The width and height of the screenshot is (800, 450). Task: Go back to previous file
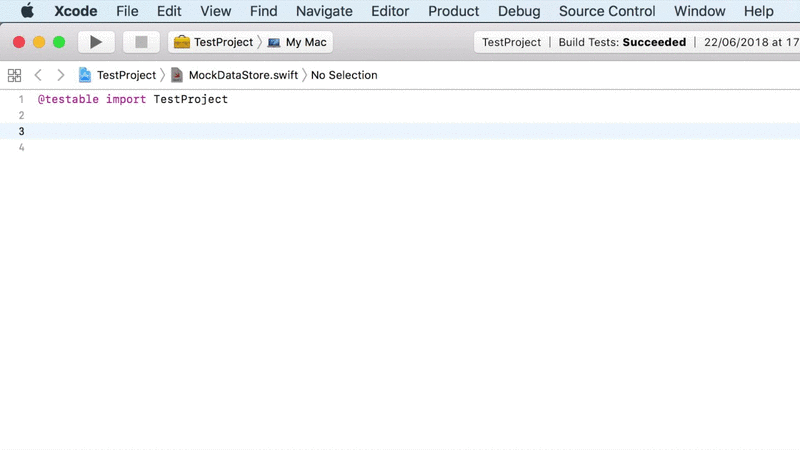click(38, 75)
